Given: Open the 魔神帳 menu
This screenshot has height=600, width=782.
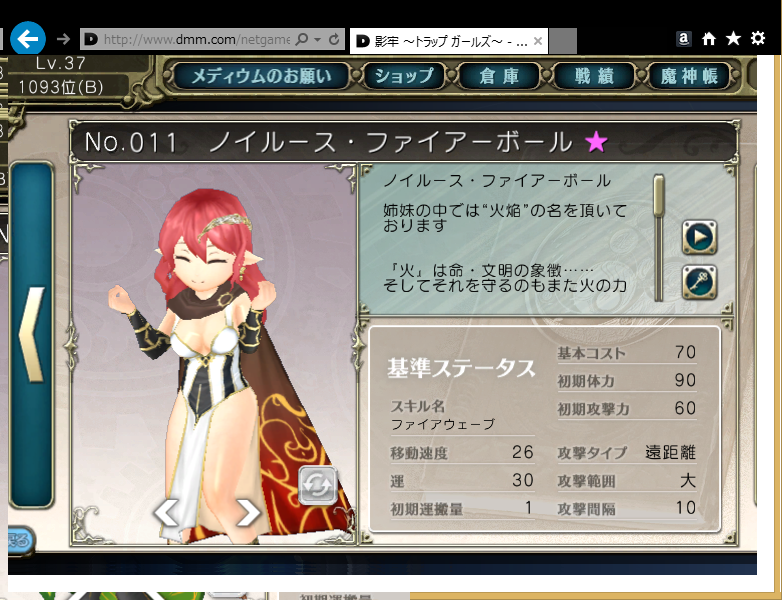Looking at the screenshot, I should pyautogui.click(x=689, y=76).
